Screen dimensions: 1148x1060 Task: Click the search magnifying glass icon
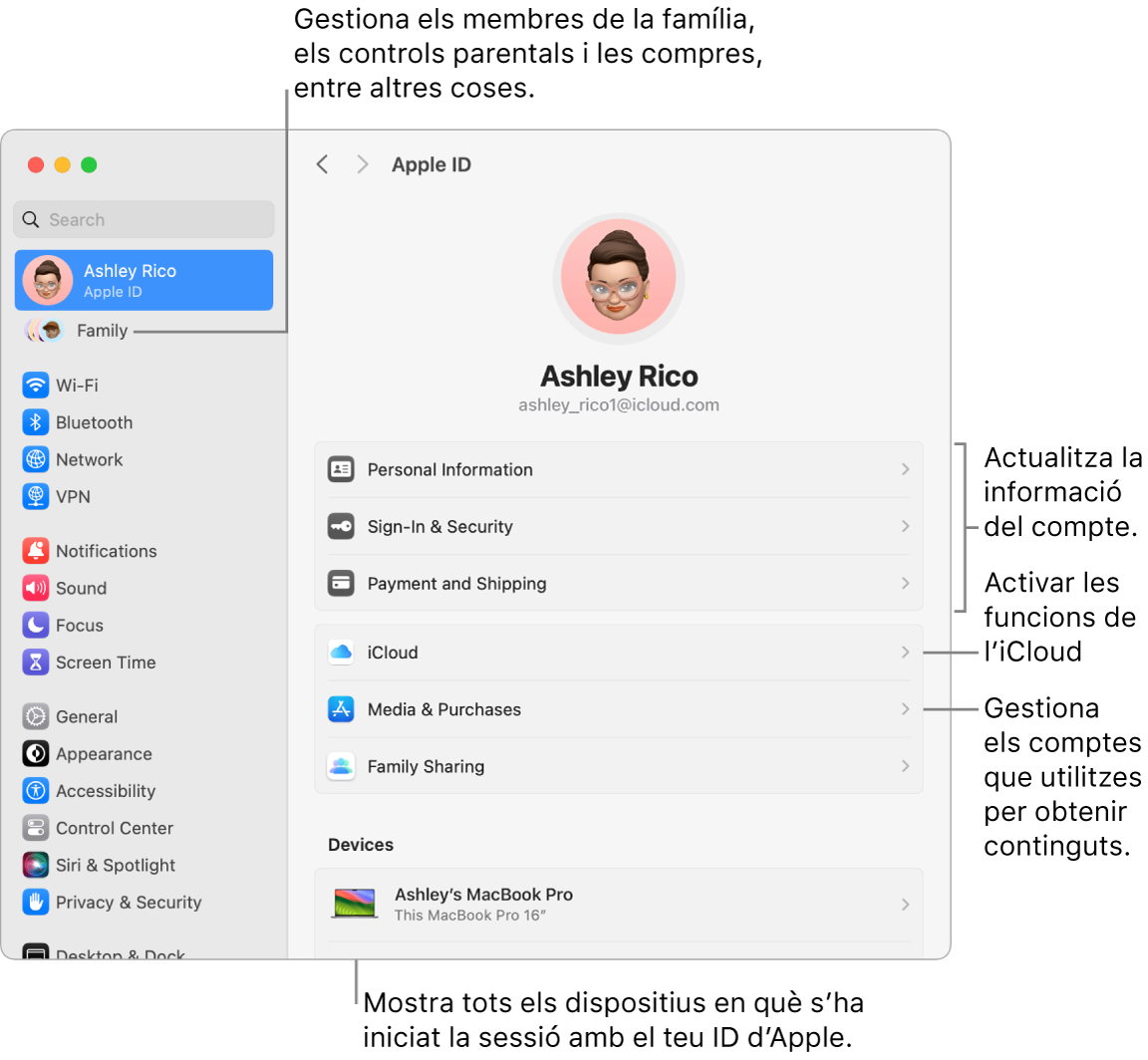(x=31, y=219)
